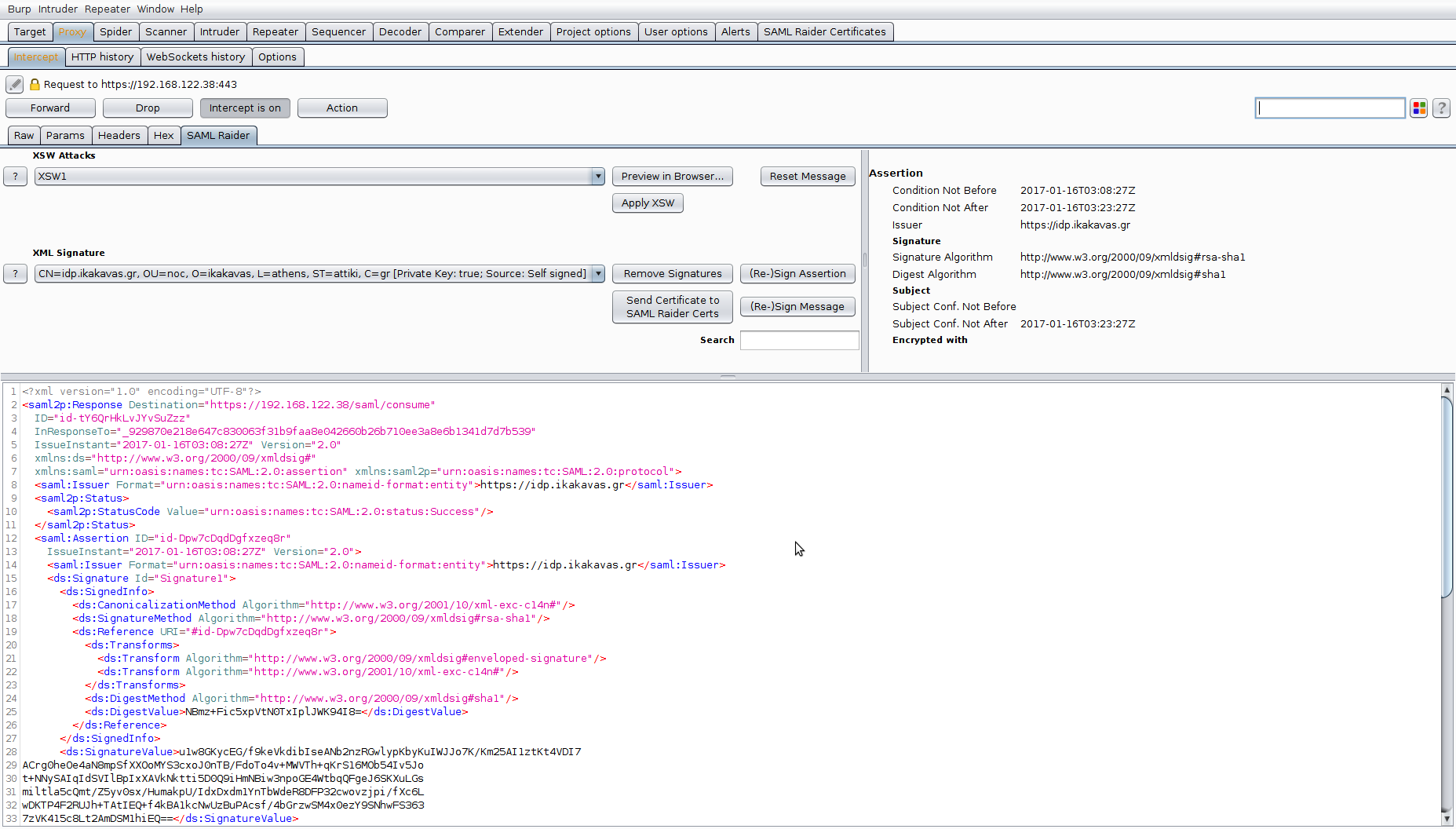Click the Signature Algorithm rsa-sha1 value
Screen dimensions: 1456x829
click(x=1133, y=257)
